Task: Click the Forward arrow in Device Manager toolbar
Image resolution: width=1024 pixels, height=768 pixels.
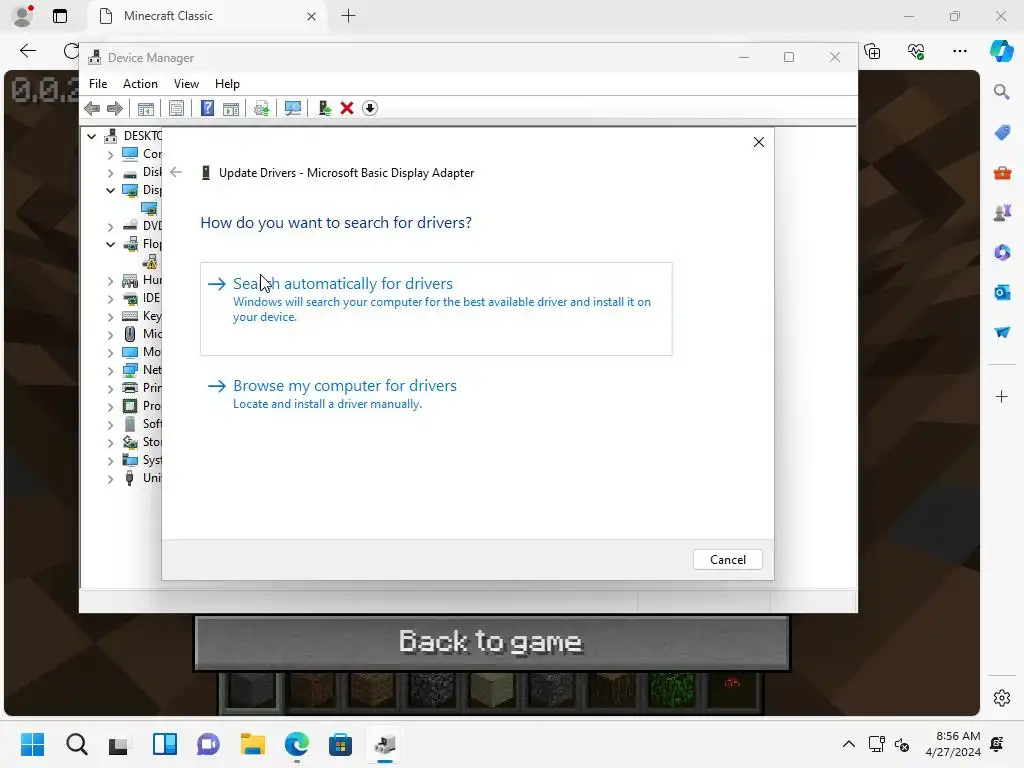Action: [x=115, y=108]
